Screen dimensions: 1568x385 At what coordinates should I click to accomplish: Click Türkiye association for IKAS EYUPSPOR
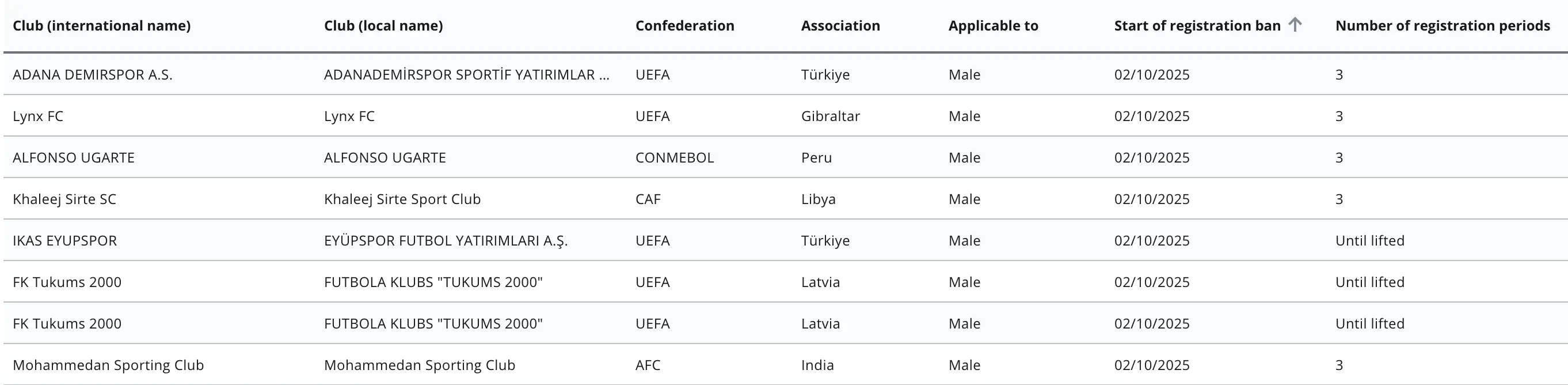pos(825,240)
